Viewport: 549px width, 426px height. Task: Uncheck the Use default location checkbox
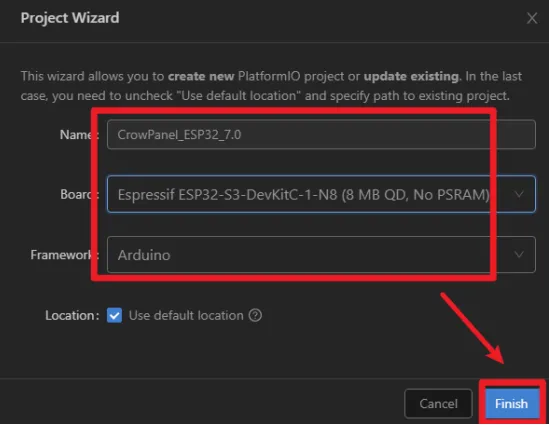(x=114, y=315)
